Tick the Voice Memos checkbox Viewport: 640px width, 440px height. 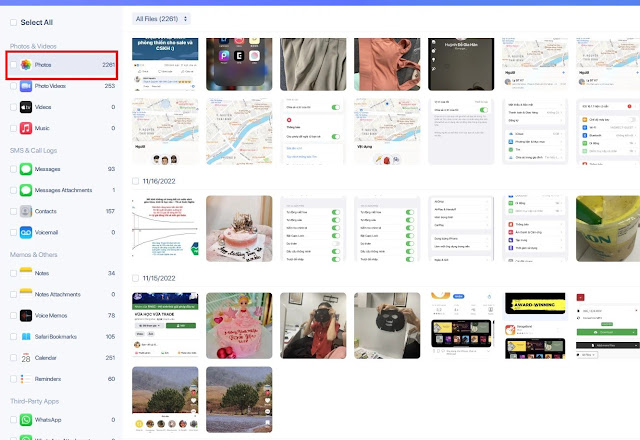click(x=13, y=316)
